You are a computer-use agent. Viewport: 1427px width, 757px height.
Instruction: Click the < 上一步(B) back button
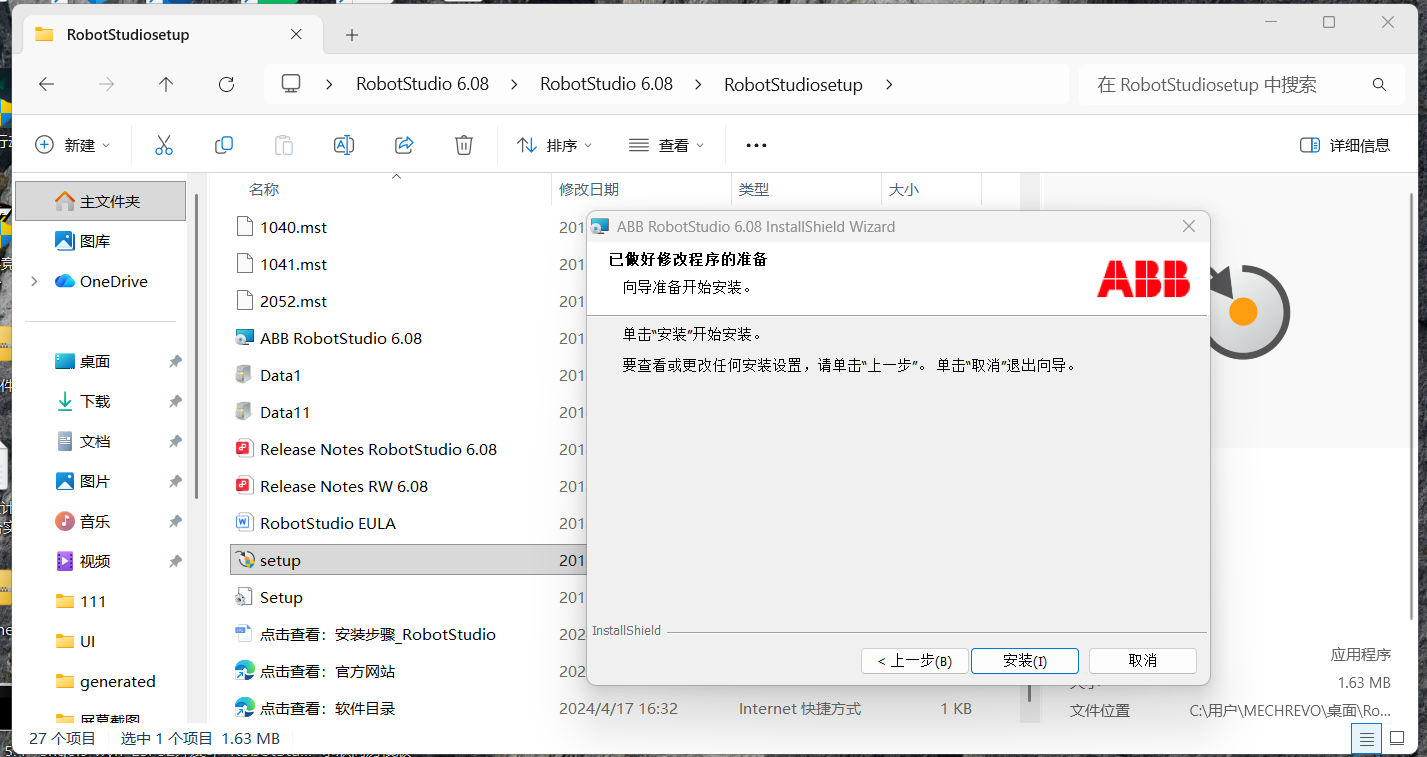[x=914, y=661]
